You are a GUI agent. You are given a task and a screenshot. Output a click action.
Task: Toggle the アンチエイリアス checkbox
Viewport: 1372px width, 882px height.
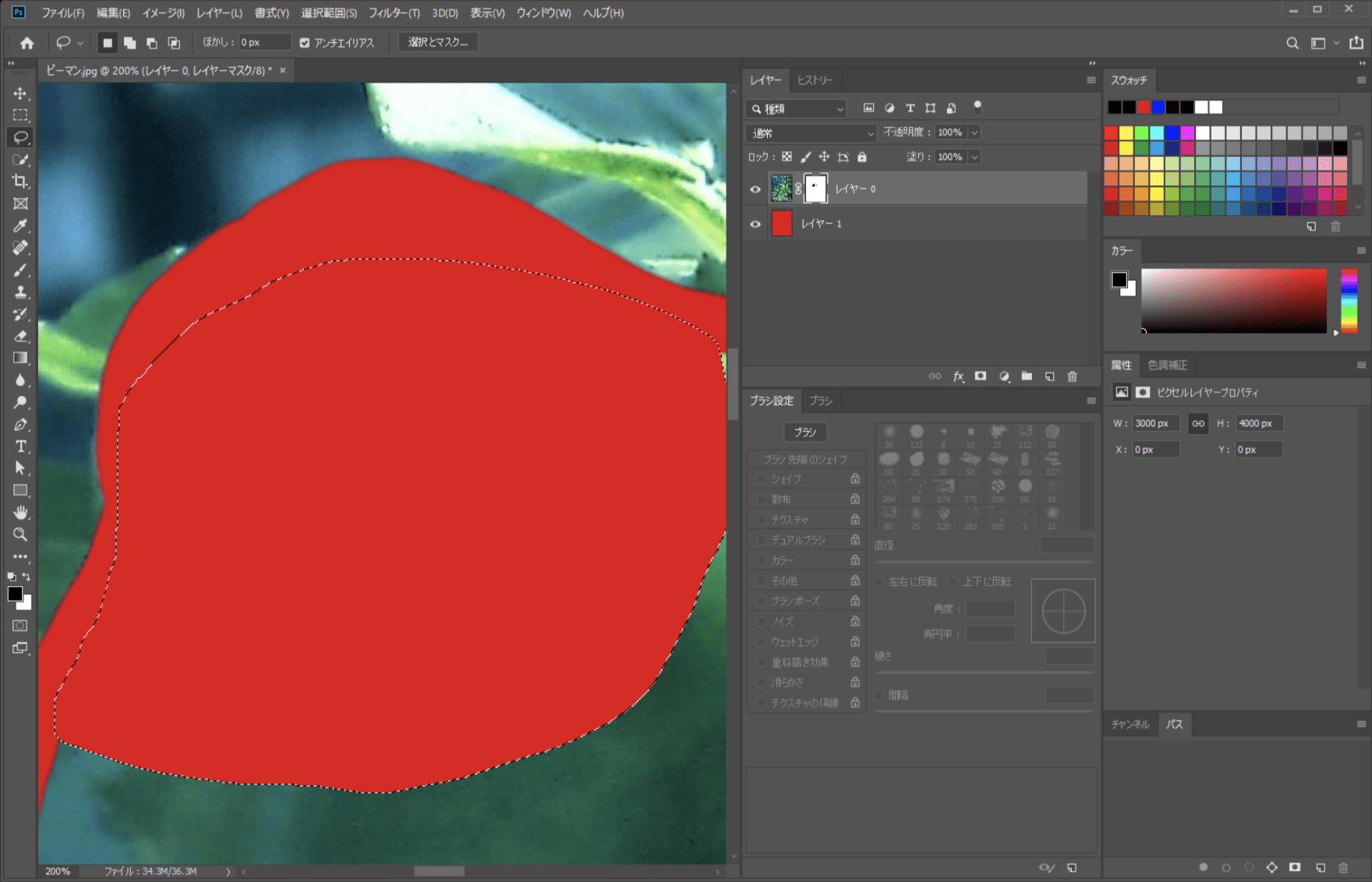pyautogui.click(x=305, y=43)
